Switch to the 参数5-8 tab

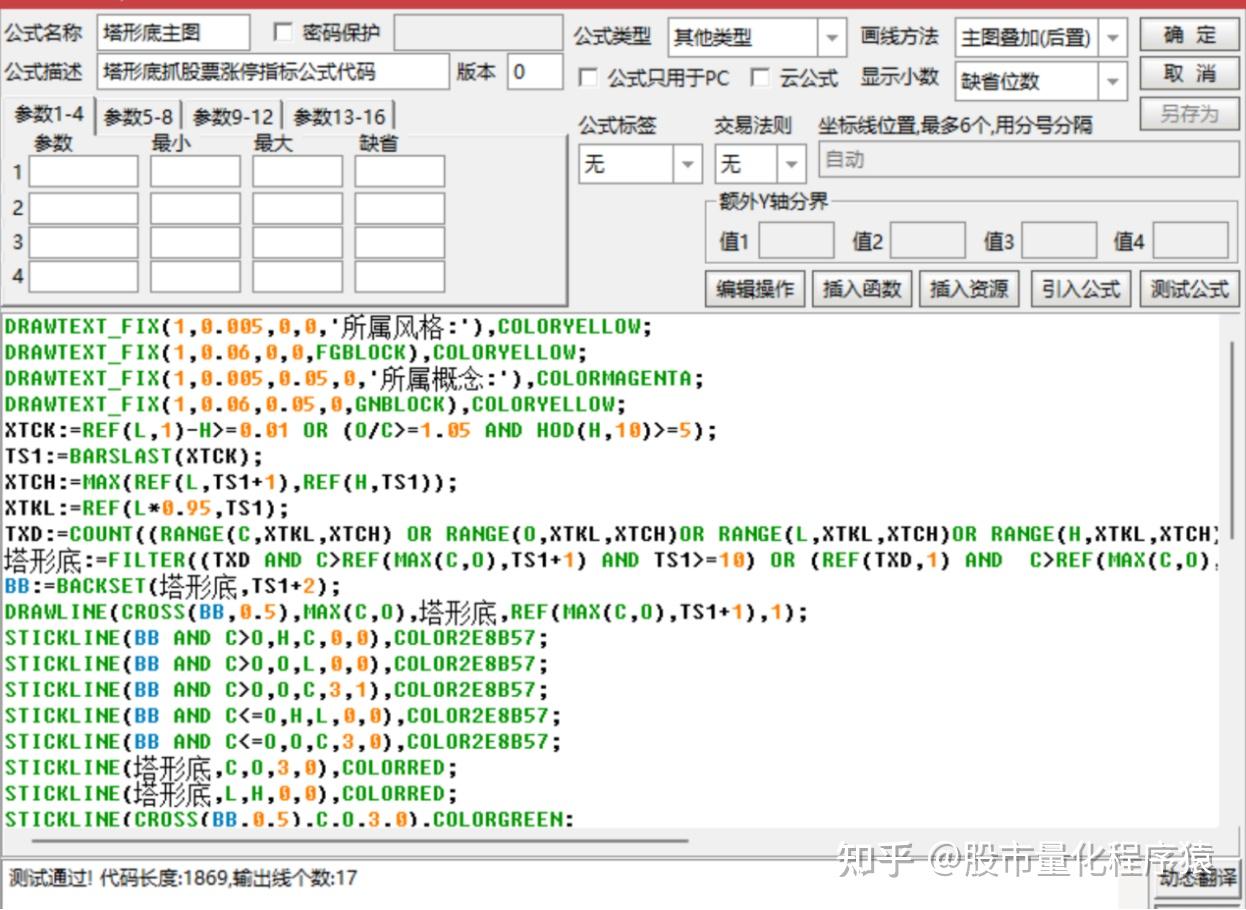tap(138, 117)
